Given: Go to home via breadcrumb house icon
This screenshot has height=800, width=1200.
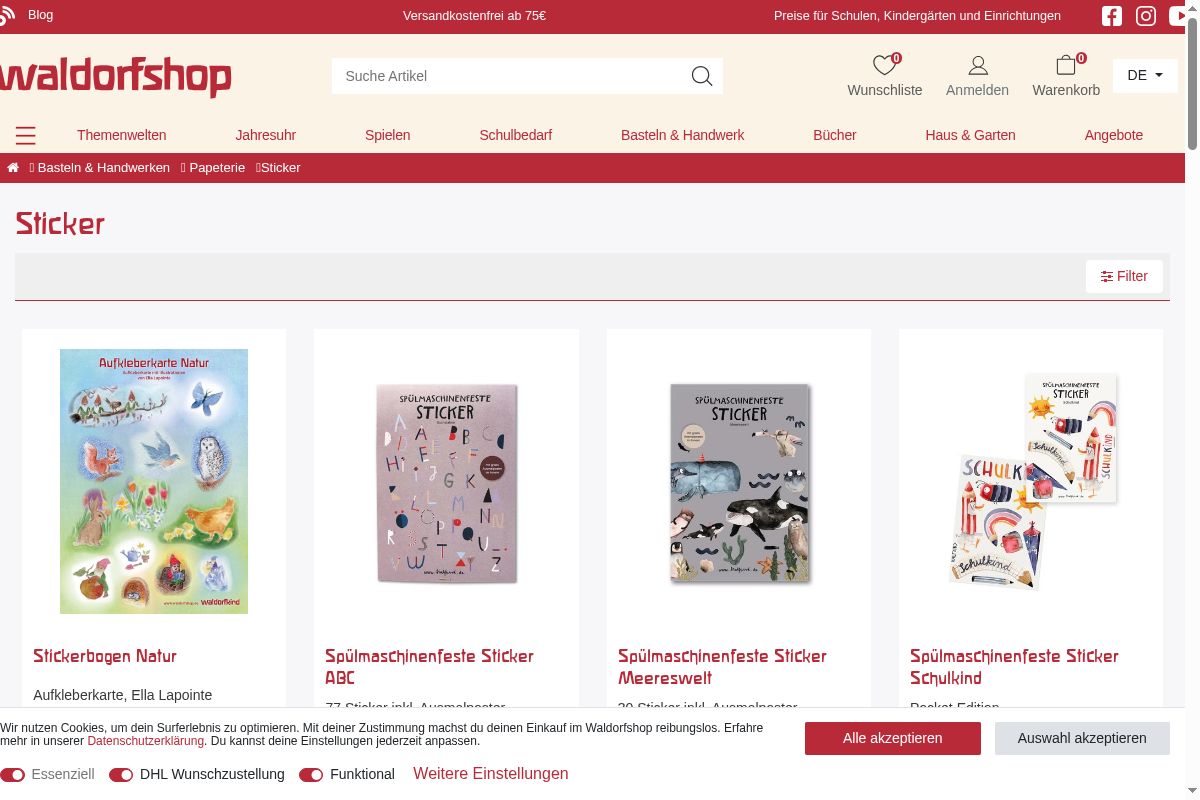Looking at the screenshot, I should point(13,168).
